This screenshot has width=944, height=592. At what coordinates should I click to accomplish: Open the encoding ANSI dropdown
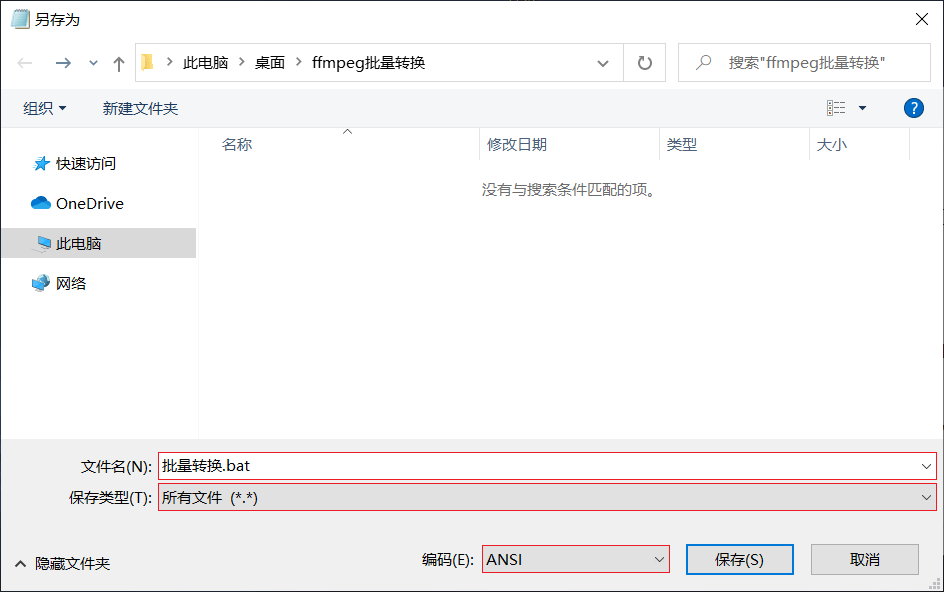tap(575, 560)
